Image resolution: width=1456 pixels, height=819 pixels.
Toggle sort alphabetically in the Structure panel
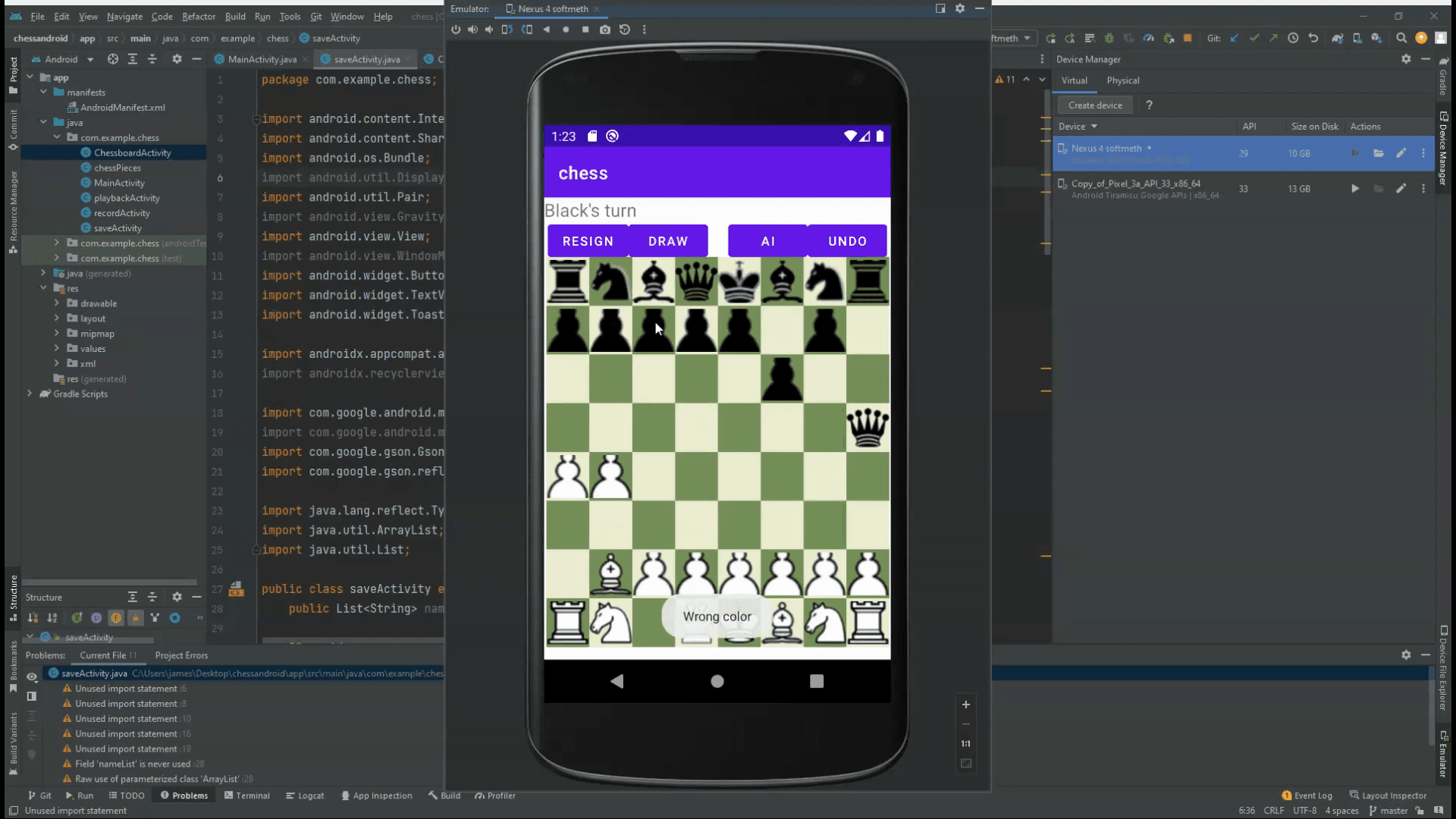(52, 618)
